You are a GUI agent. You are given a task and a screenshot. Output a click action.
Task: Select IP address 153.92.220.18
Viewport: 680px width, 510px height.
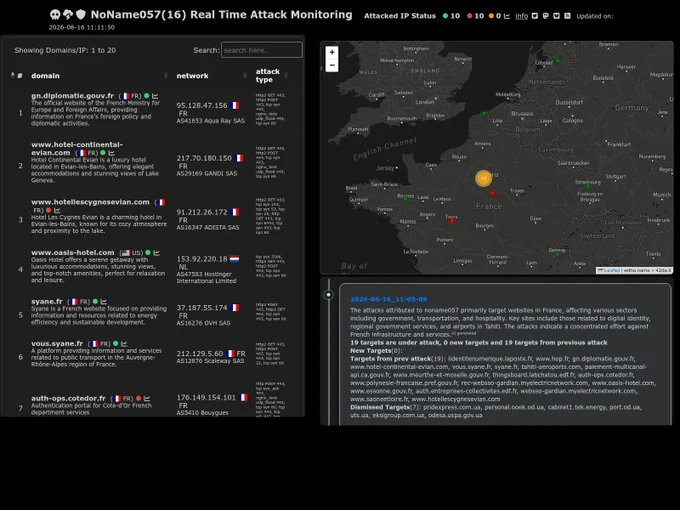point(202,259)
